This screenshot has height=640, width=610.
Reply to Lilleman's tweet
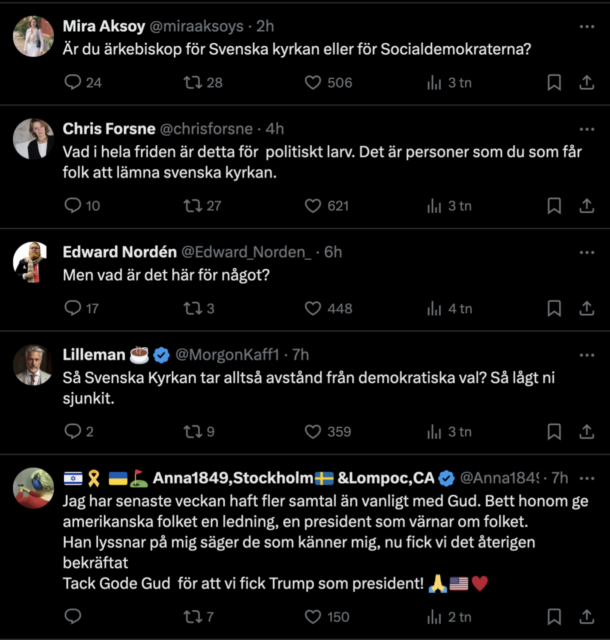(72, 431)
